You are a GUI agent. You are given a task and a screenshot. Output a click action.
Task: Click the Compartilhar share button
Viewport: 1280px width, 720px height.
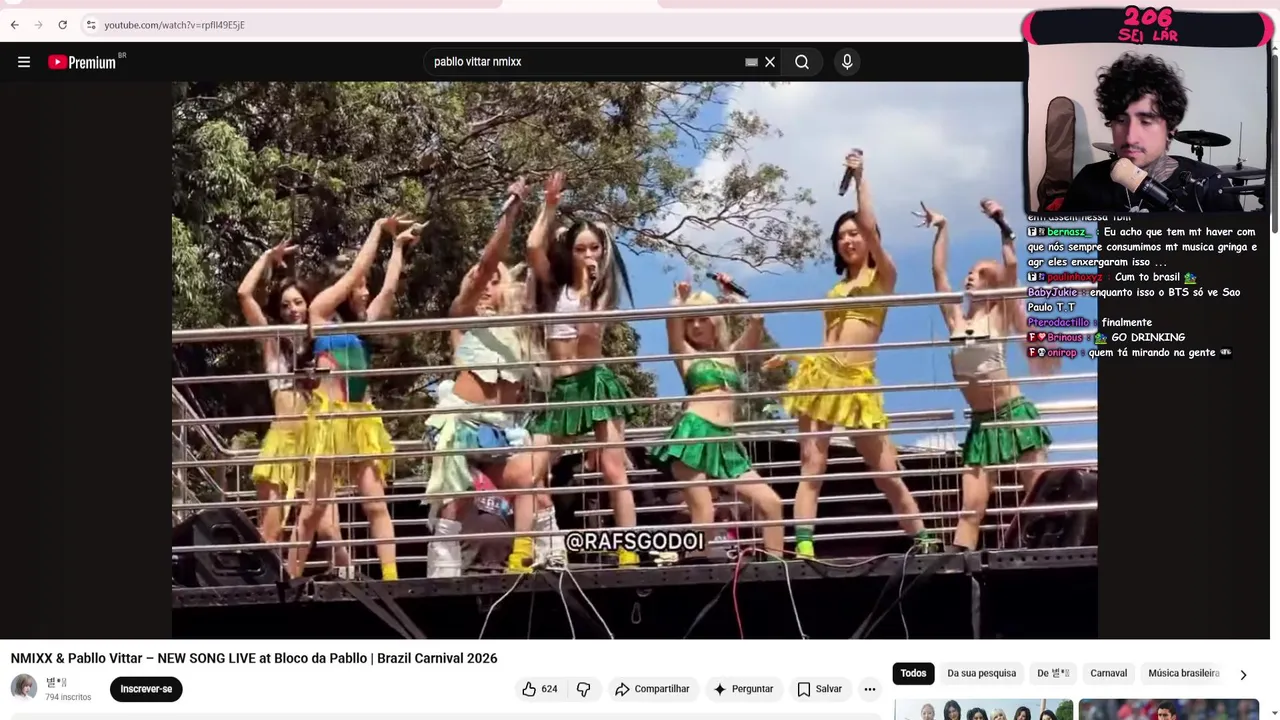coord(652,689)
